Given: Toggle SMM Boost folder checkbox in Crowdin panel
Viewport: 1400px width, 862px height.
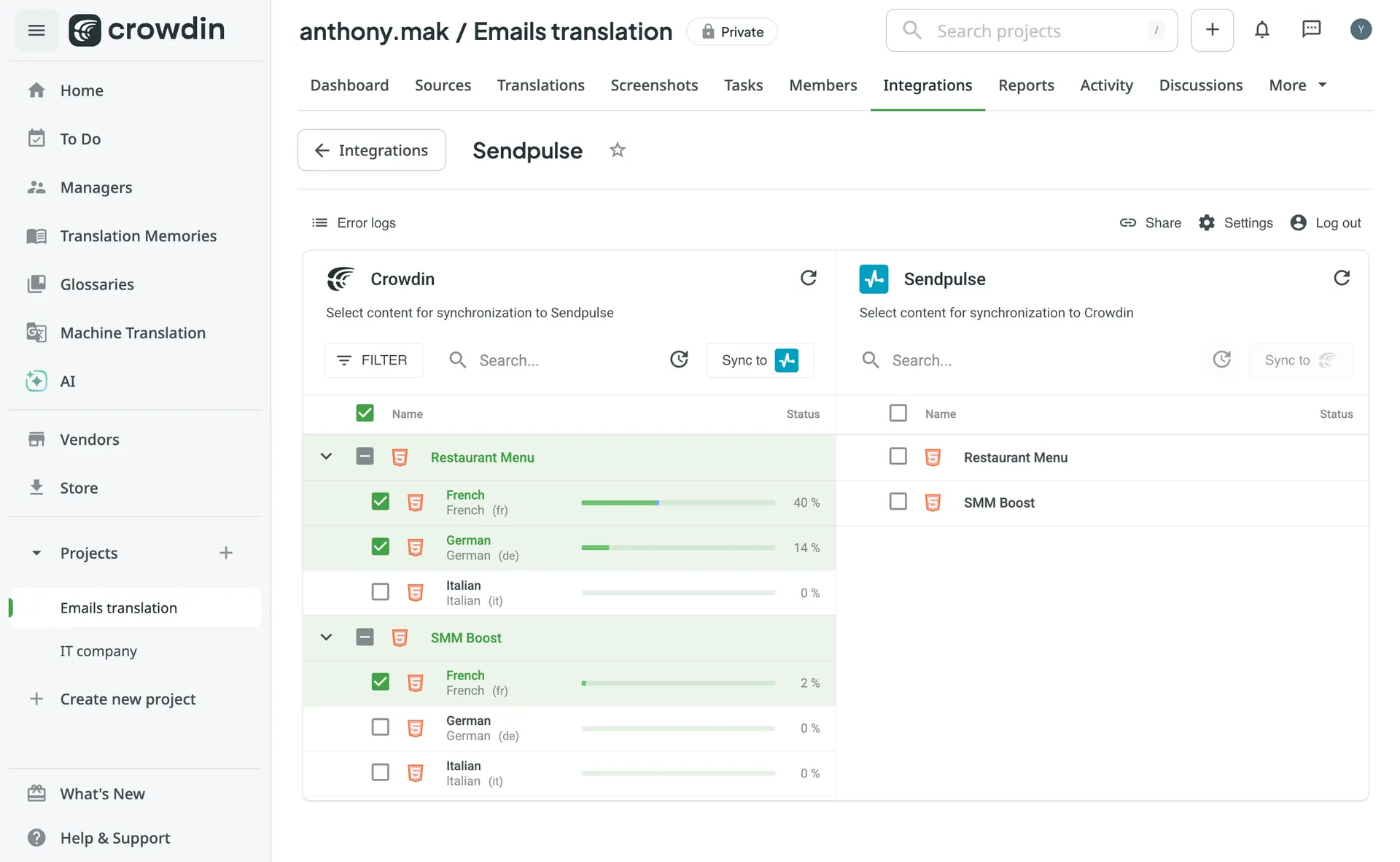Looking at the screenshot, I should pos(365,637).
